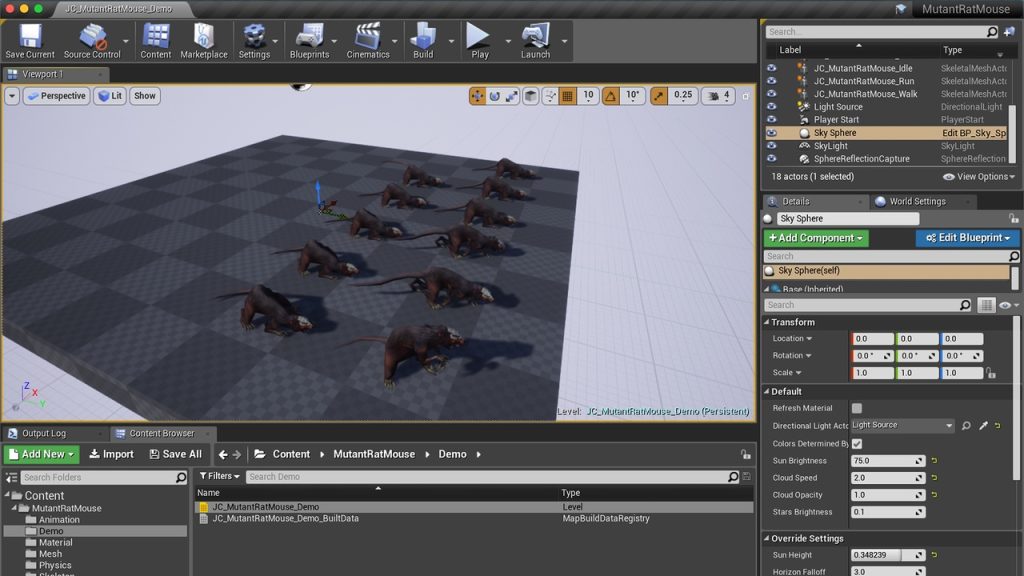Toggle sources panel icon beside Search Folders
Screen dimensions: 1024x576
[x=11, y=478]
